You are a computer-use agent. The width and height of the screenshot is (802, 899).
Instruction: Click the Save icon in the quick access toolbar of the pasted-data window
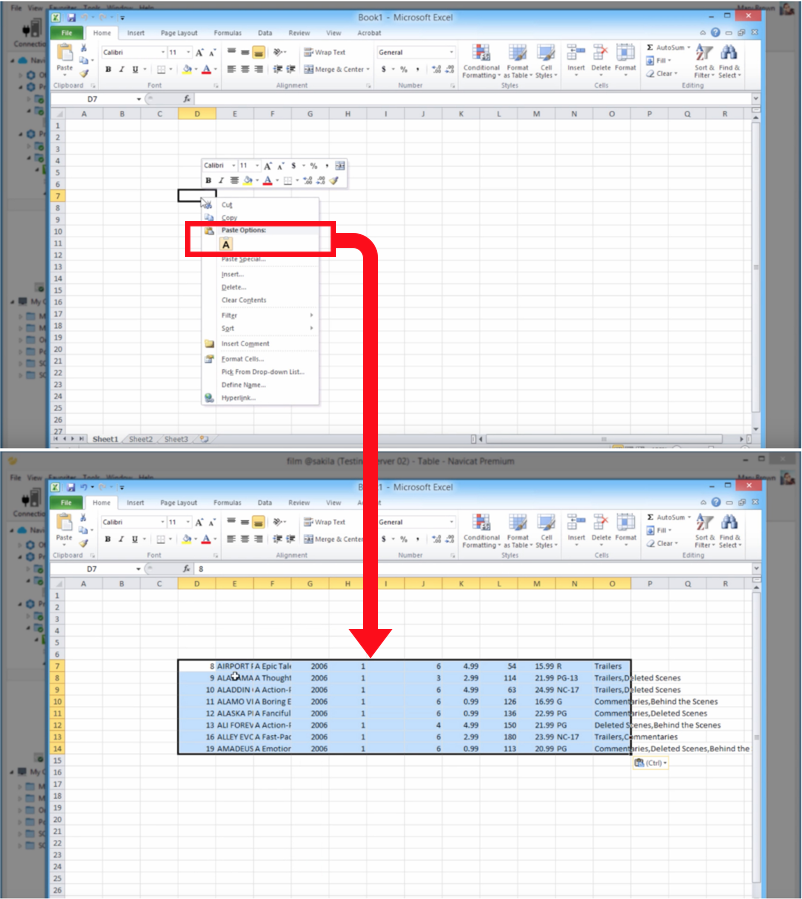(x=71, y=487)
